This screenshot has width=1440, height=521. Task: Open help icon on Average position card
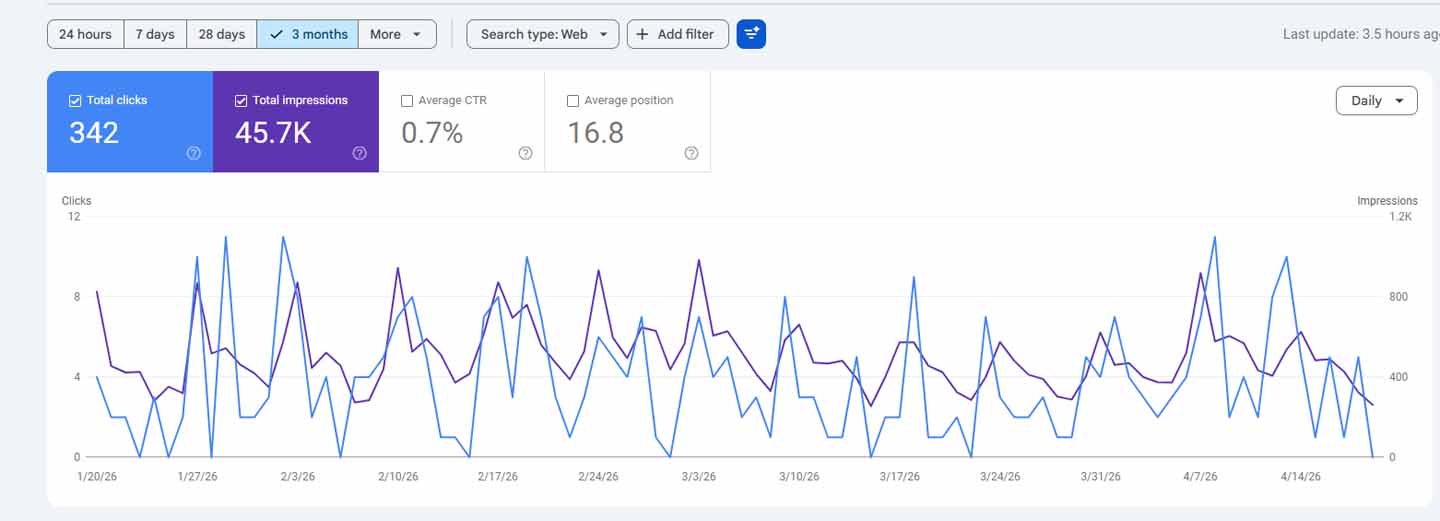[691, 153]
